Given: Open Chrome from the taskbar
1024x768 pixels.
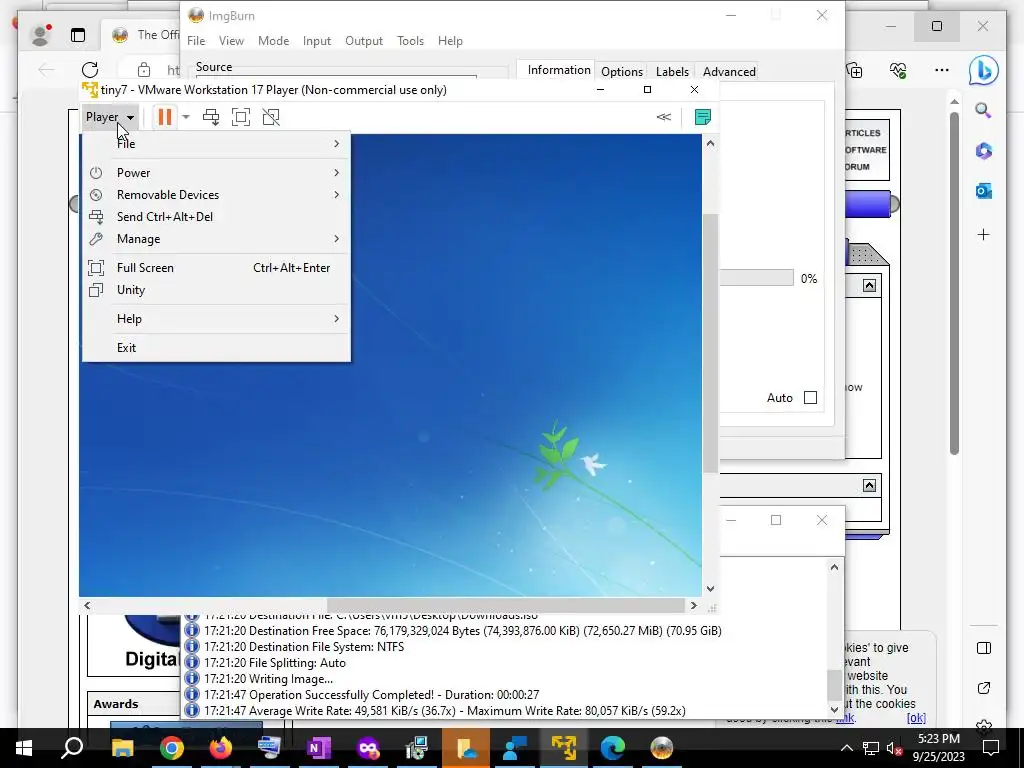Looking at the screenshot, I should coord(172,748).
